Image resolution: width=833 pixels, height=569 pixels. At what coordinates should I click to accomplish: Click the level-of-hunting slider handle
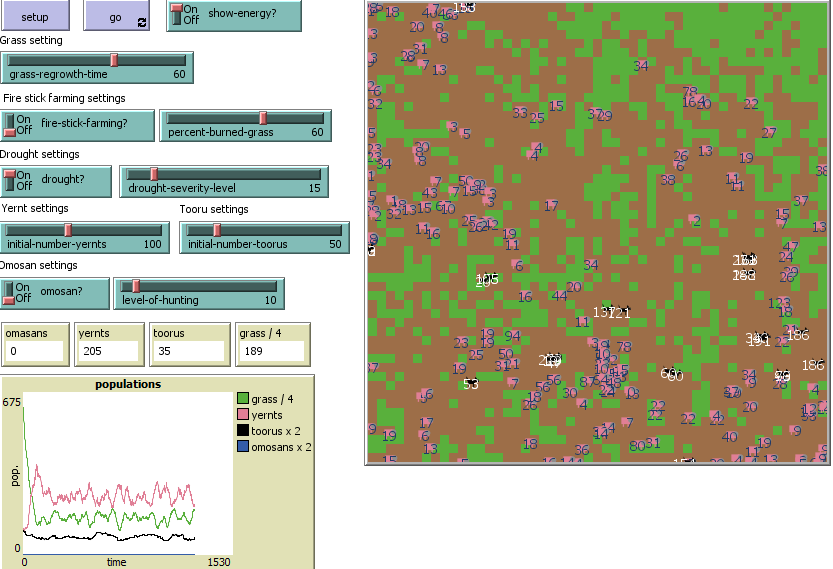point(136,286)
